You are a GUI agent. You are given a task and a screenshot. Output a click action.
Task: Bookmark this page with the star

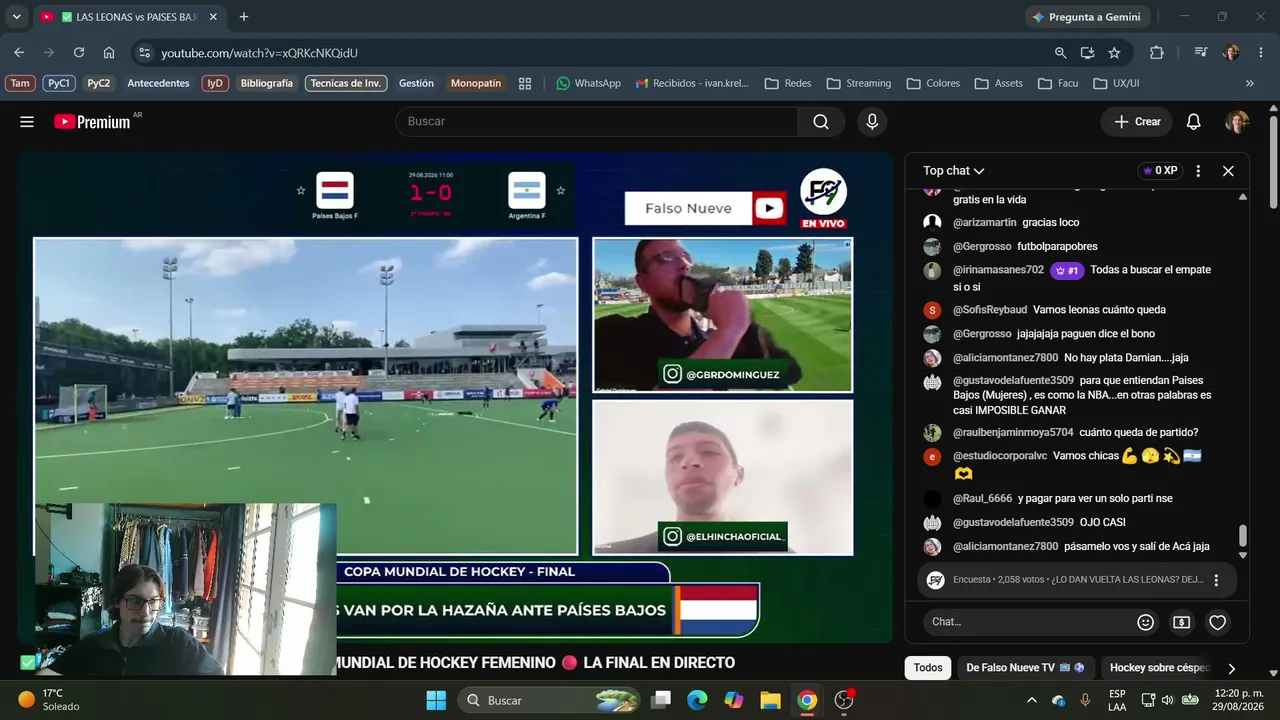tap(1114, 53)
